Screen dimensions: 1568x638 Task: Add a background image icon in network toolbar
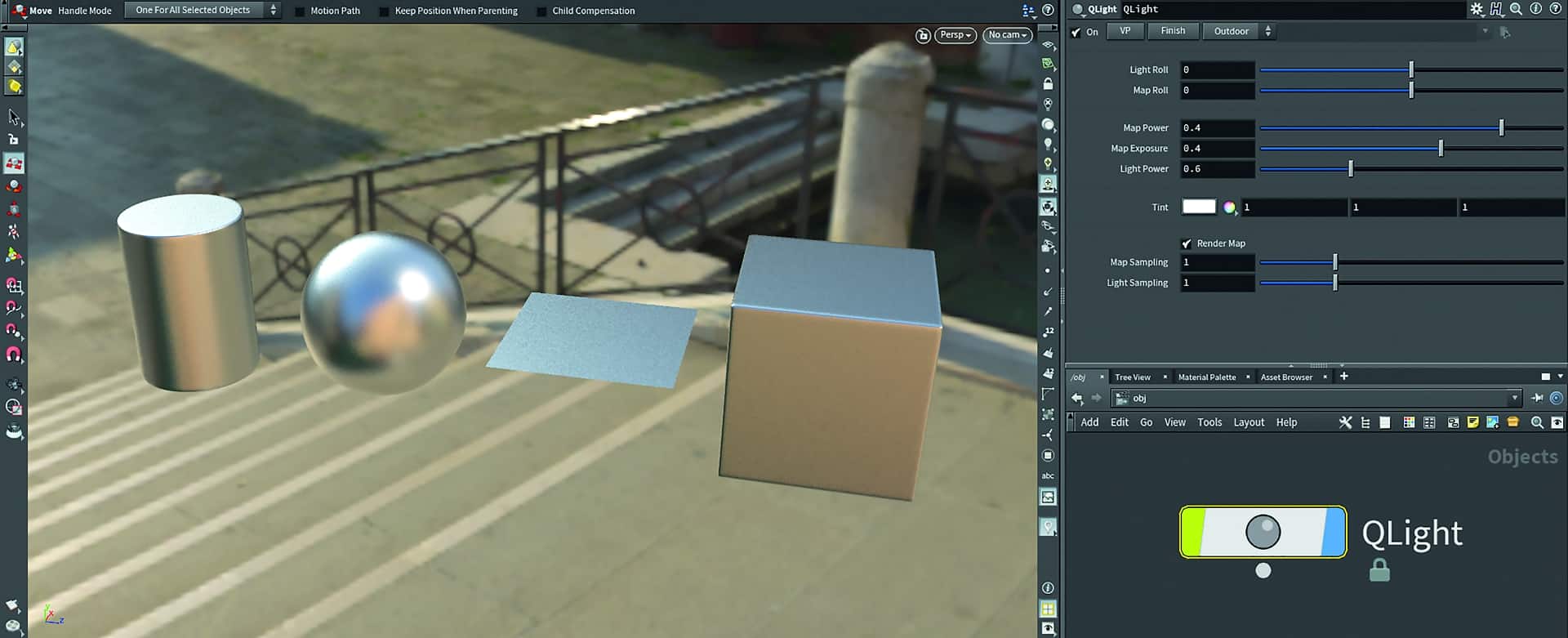coord(1493,422)
